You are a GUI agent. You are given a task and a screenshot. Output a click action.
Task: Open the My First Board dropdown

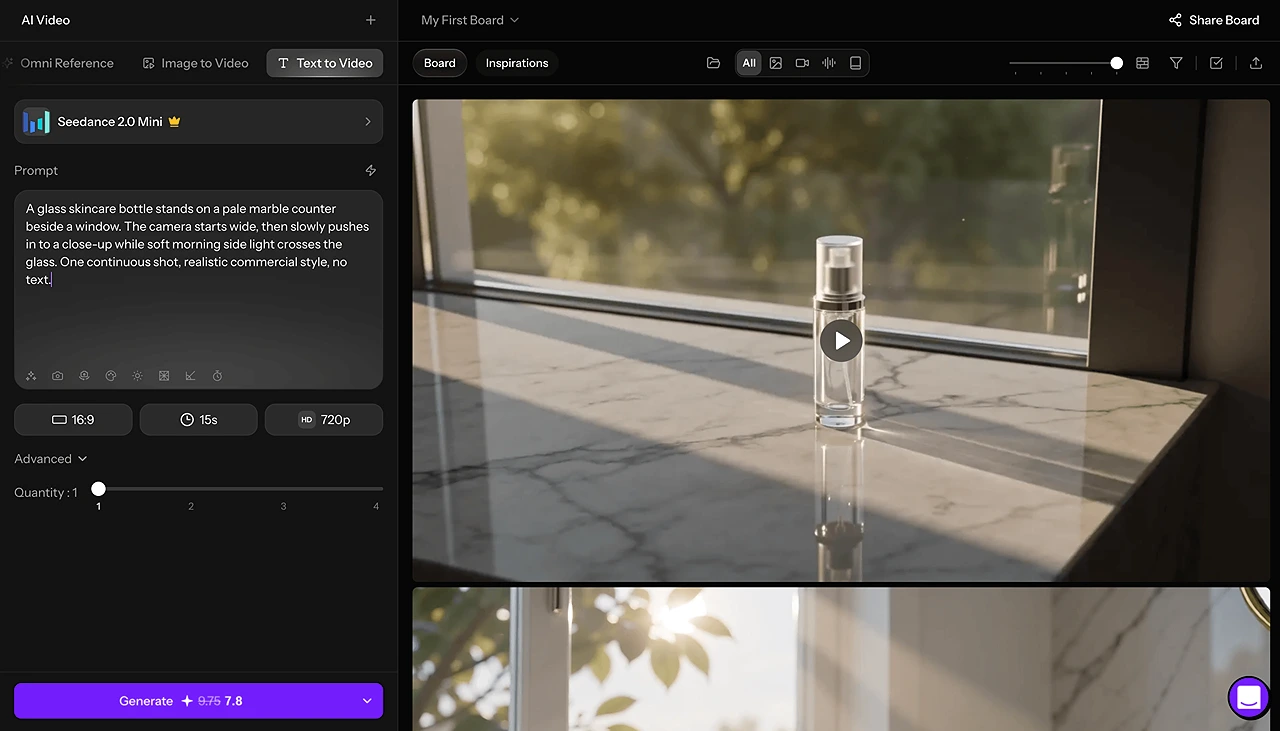pos(470,20)
